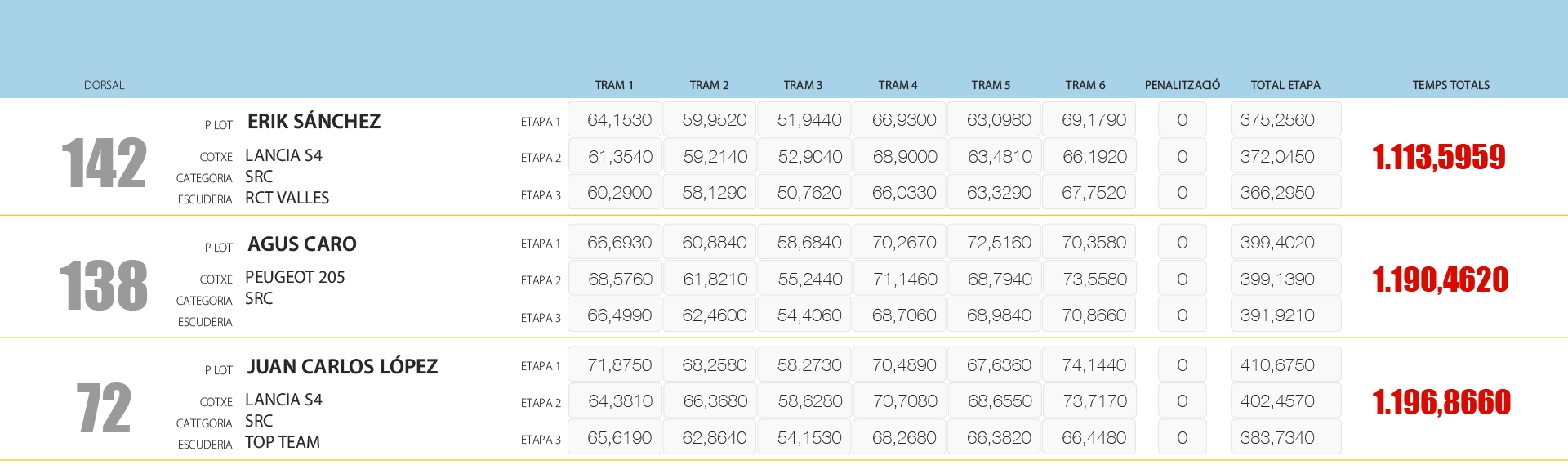
Task: Select pilot name ERIK SÁNCHEZ
Action: coord(314,122)
